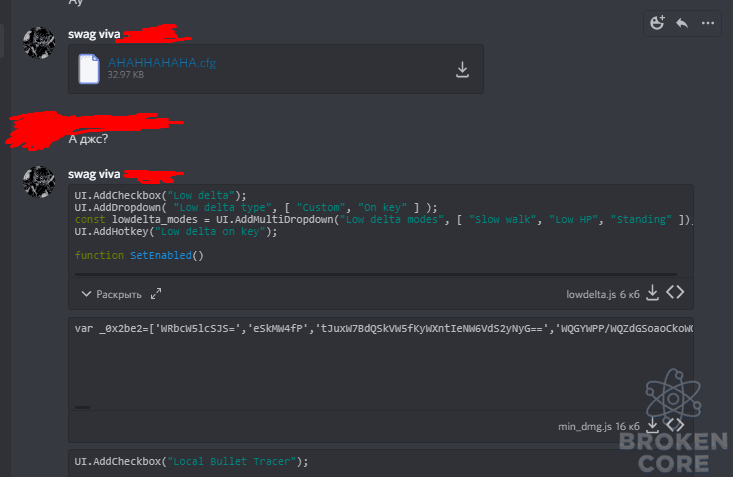Click the 'Local Bullet Tracer' code line
Viewport: 733px width, 477px height.
(191, 462)
